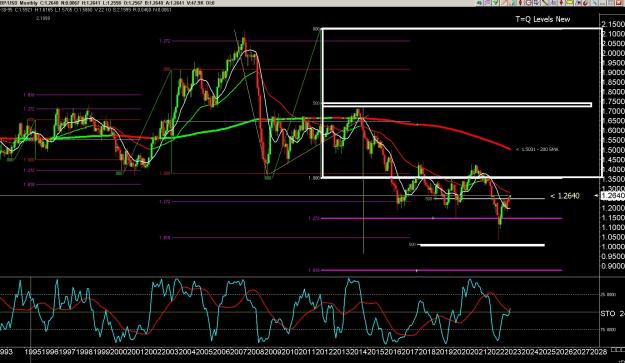
Task: Click the 1.7500 price axis label
Action: [614, 102]
